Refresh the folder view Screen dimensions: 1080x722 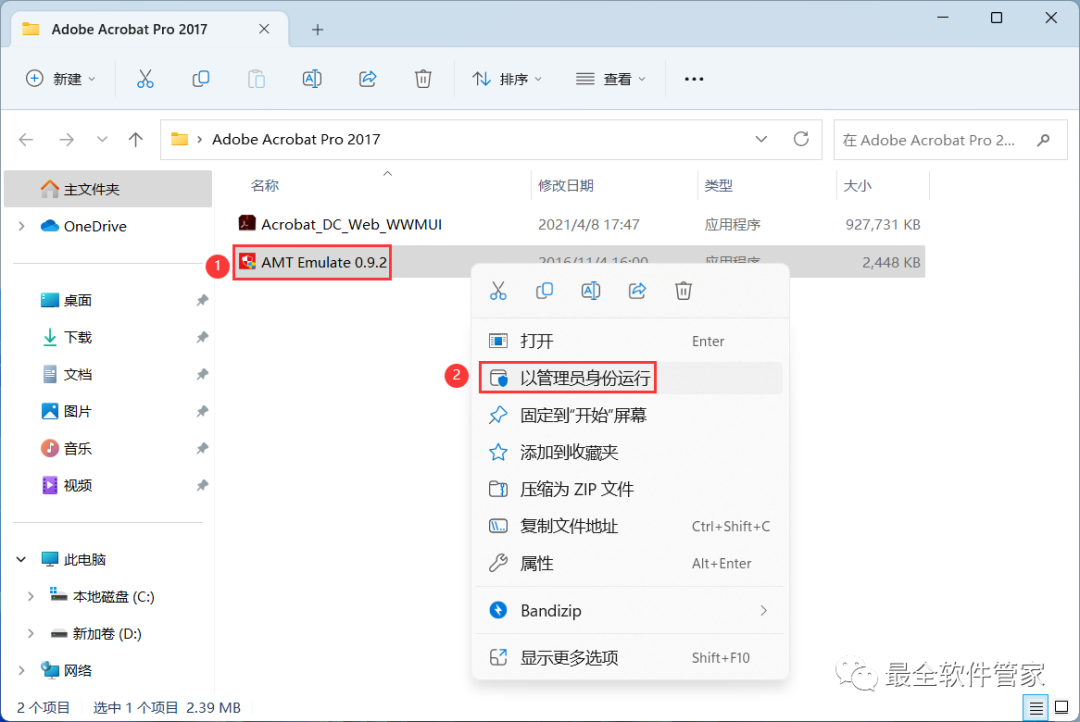click(801, 139)
